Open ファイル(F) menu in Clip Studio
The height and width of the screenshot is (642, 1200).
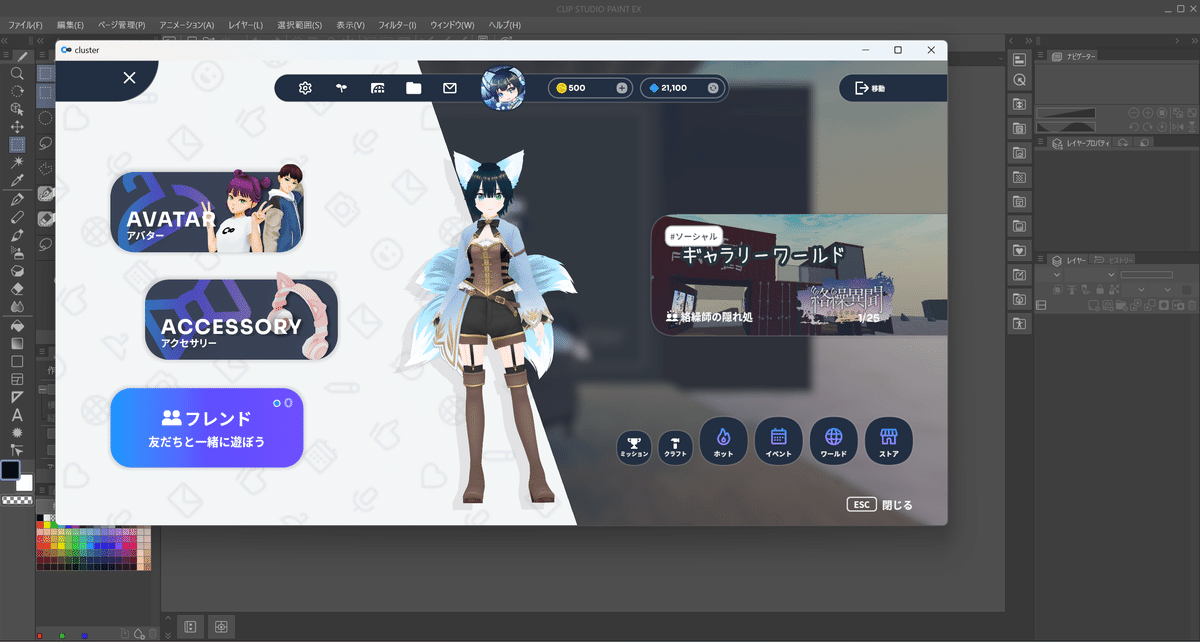pos(25,24)
